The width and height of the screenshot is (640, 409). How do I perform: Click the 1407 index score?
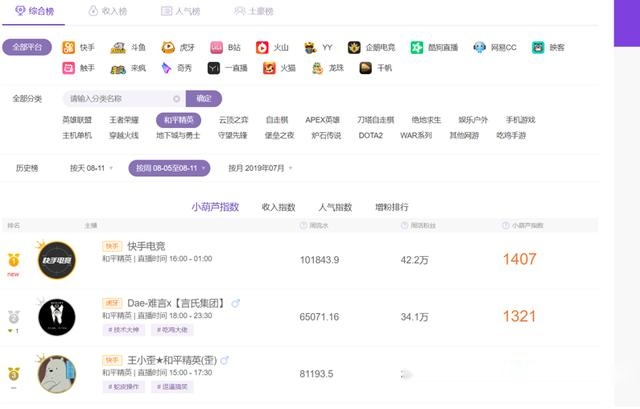(x=519, y=259)
